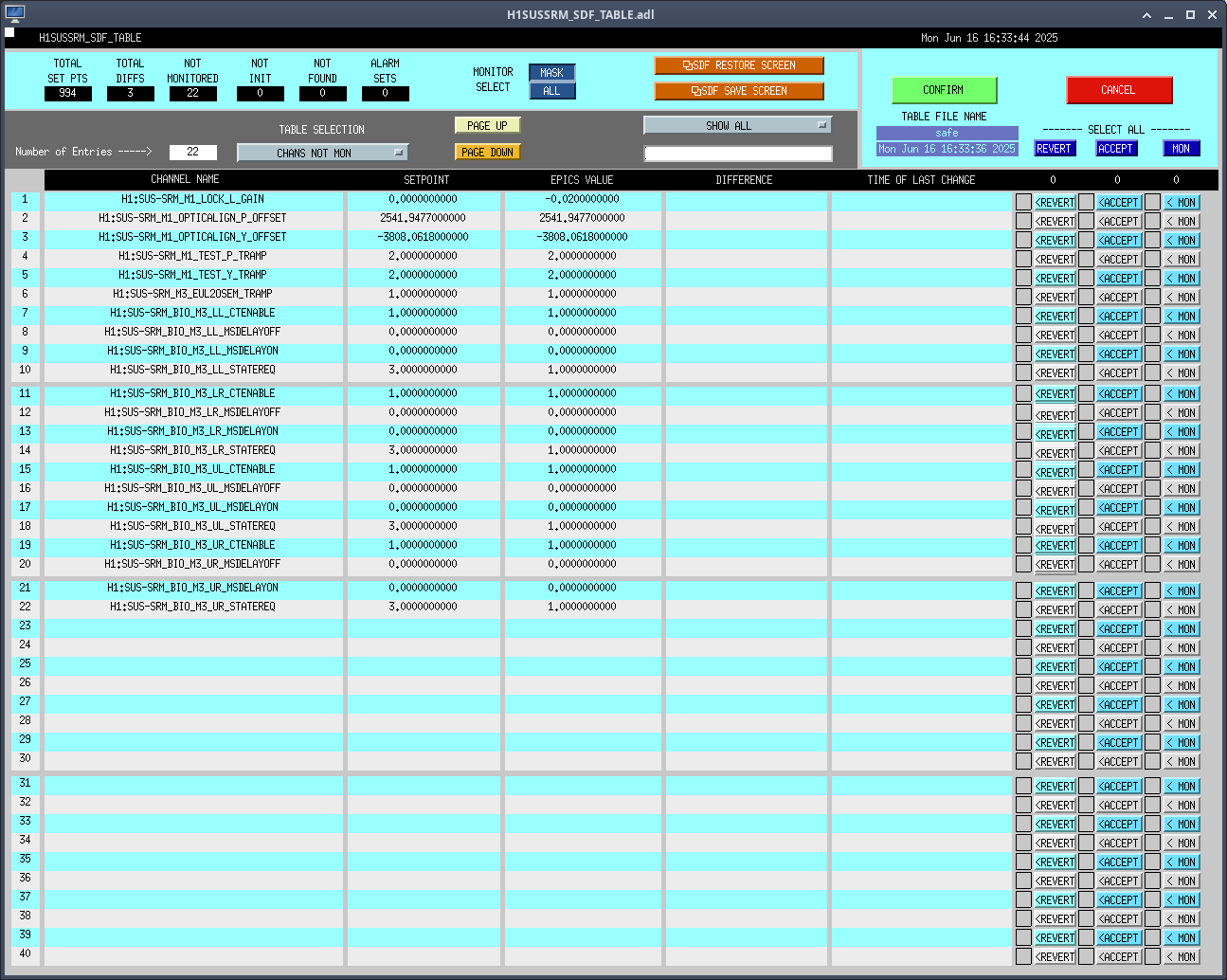1227x980 pixels.
Task: Open the CHANS NOT MON table selection dropdown
Action: point(322,153)
